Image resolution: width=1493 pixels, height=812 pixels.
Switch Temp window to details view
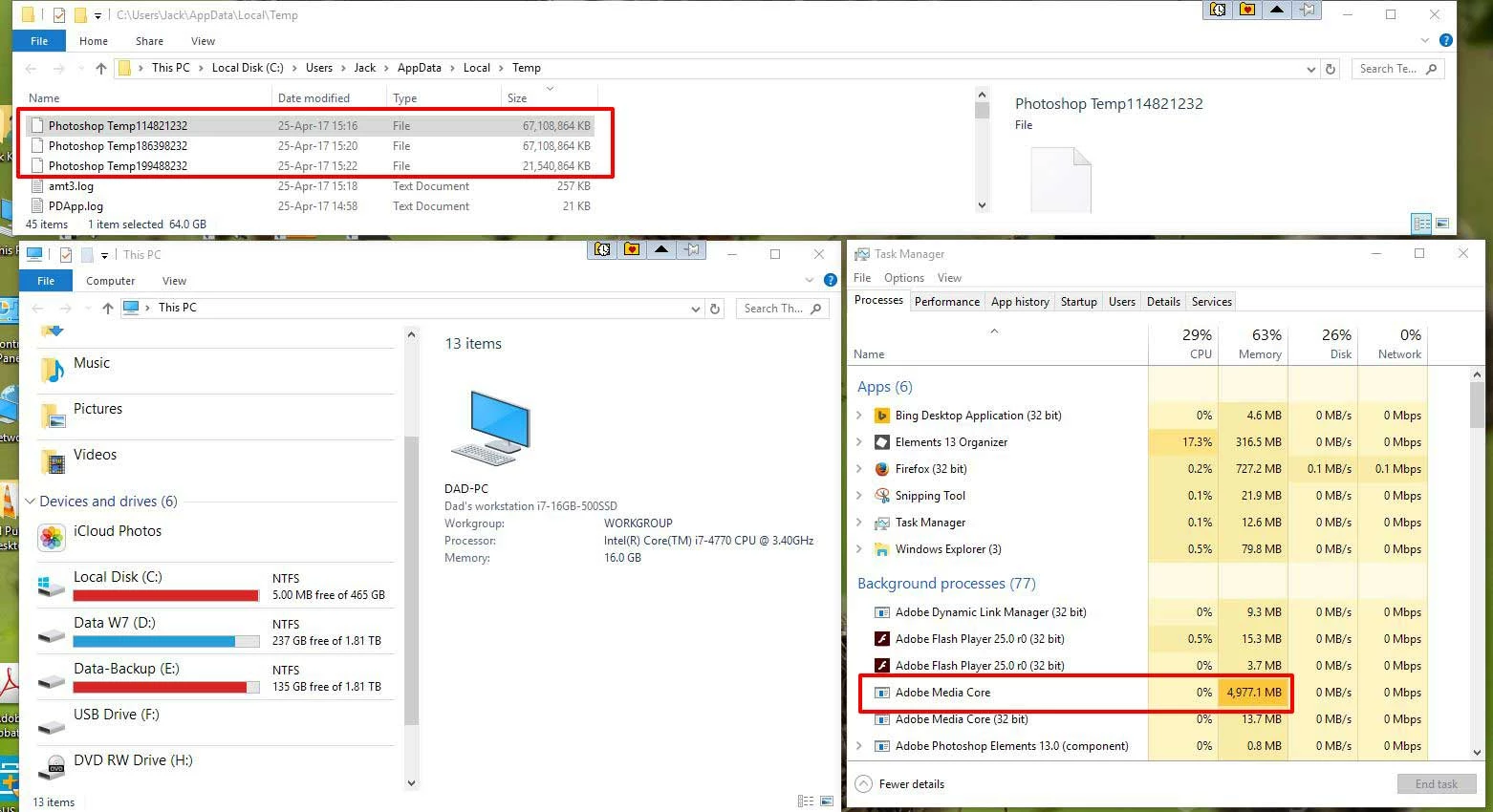click(1421, 224)
